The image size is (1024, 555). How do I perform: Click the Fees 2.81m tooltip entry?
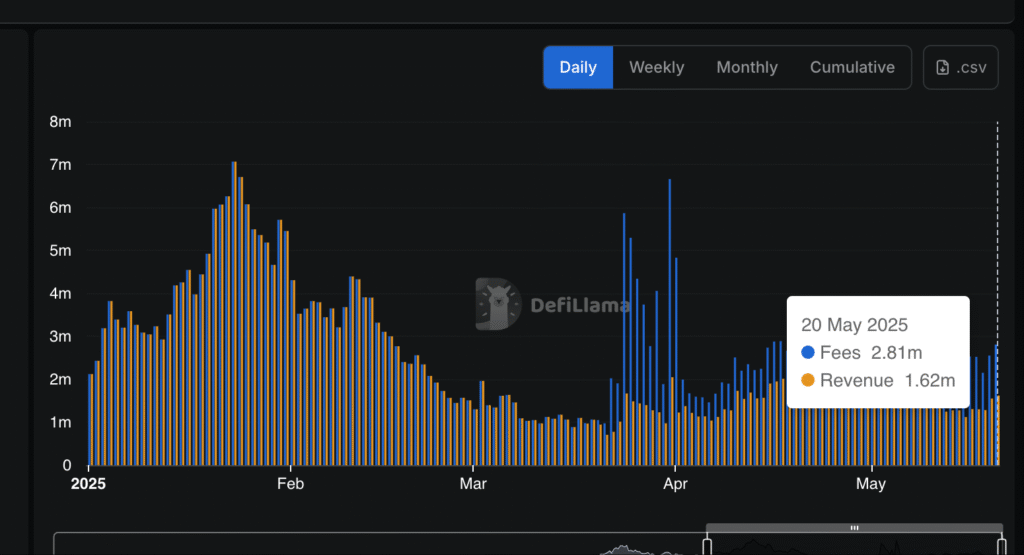862,353
